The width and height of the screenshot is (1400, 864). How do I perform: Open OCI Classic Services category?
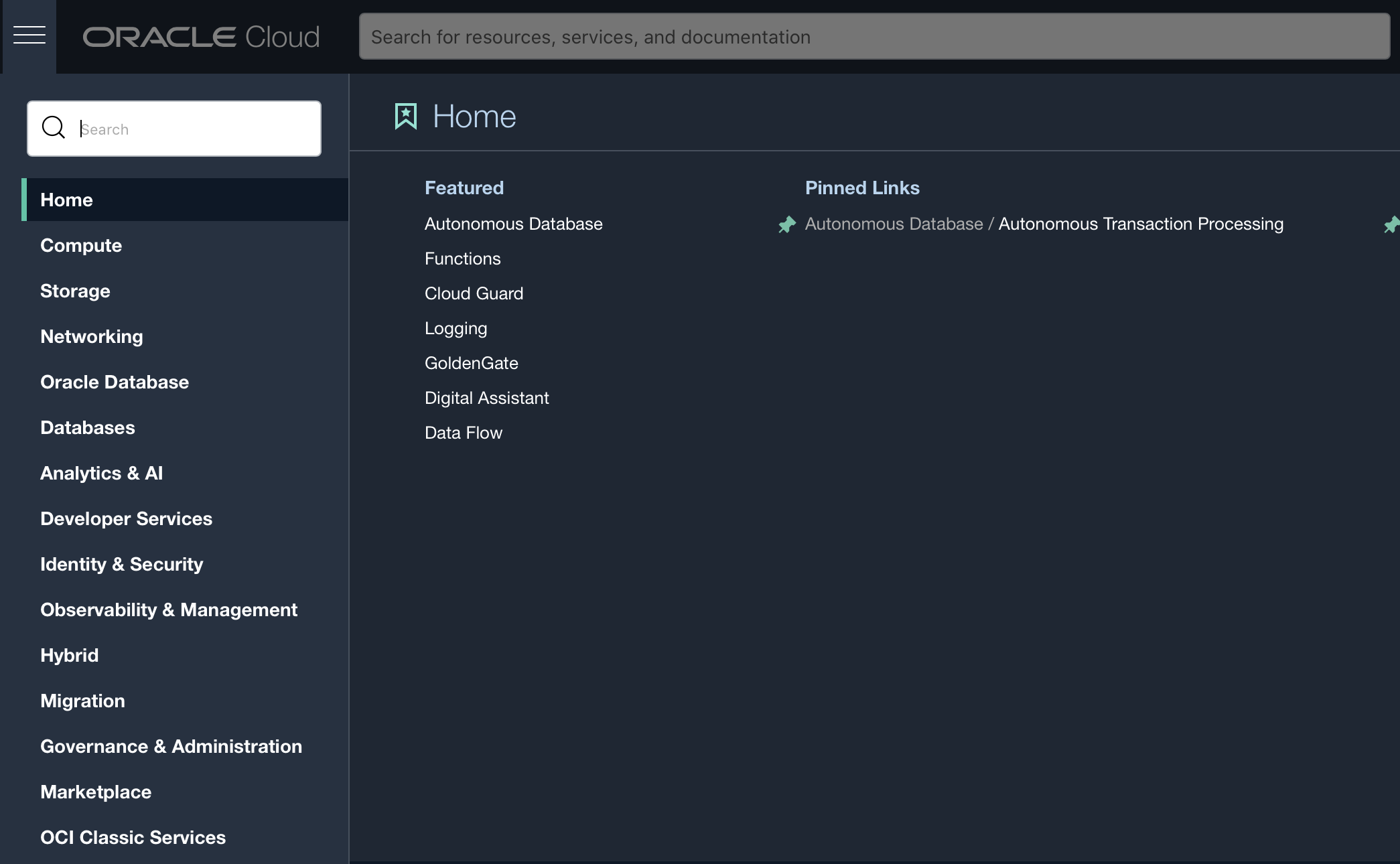click(x=133, y=837)
